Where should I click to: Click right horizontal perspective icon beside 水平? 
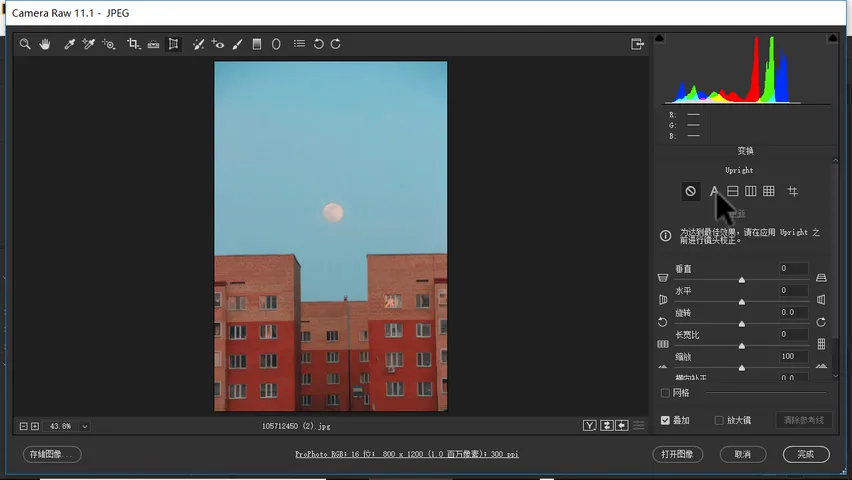(x=821, y=300)
